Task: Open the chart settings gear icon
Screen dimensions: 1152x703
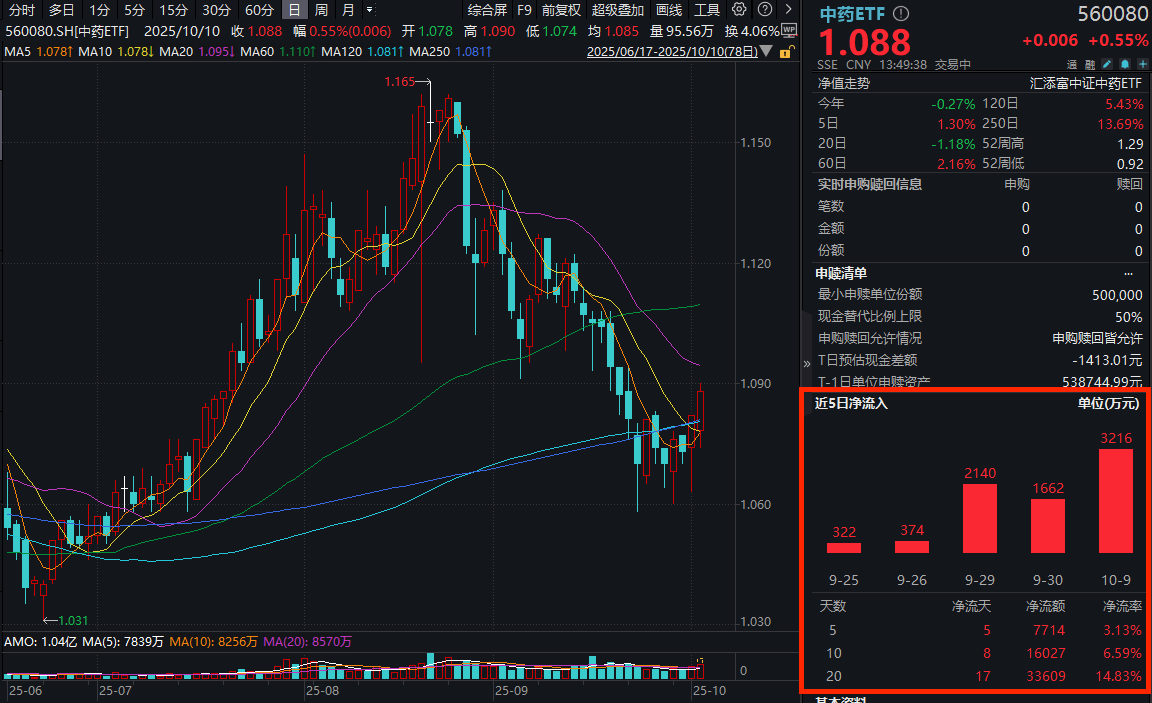Action: coord(739,9)
